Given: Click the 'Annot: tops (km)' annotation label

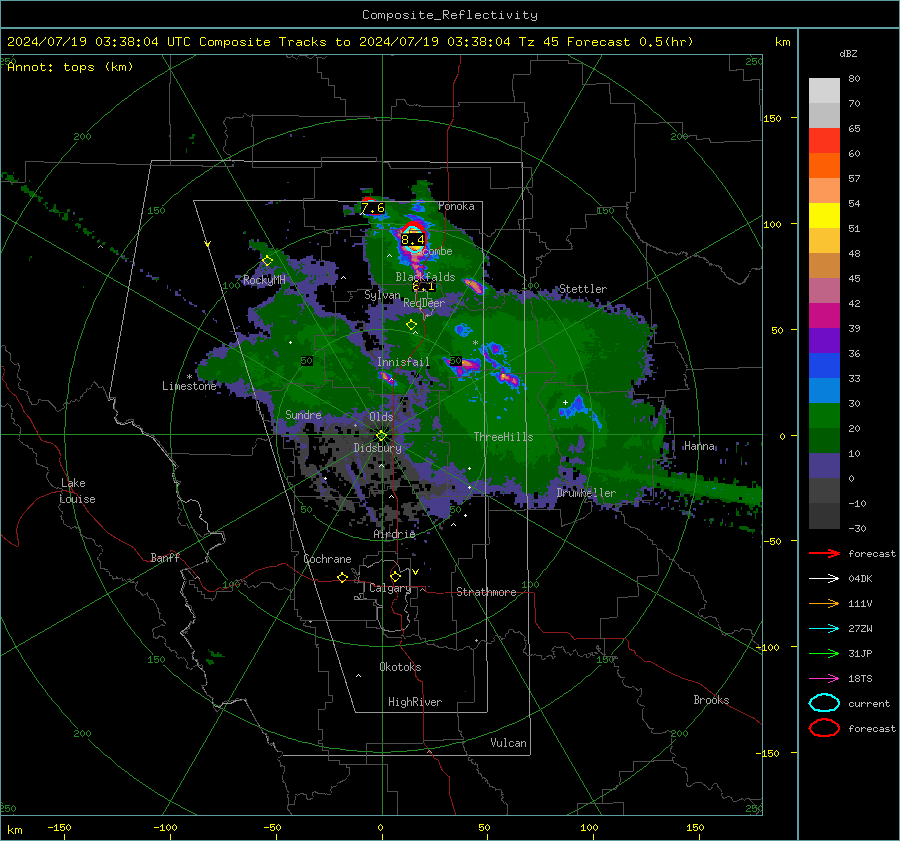Looking at the screenshot, I should pos(70,67).
